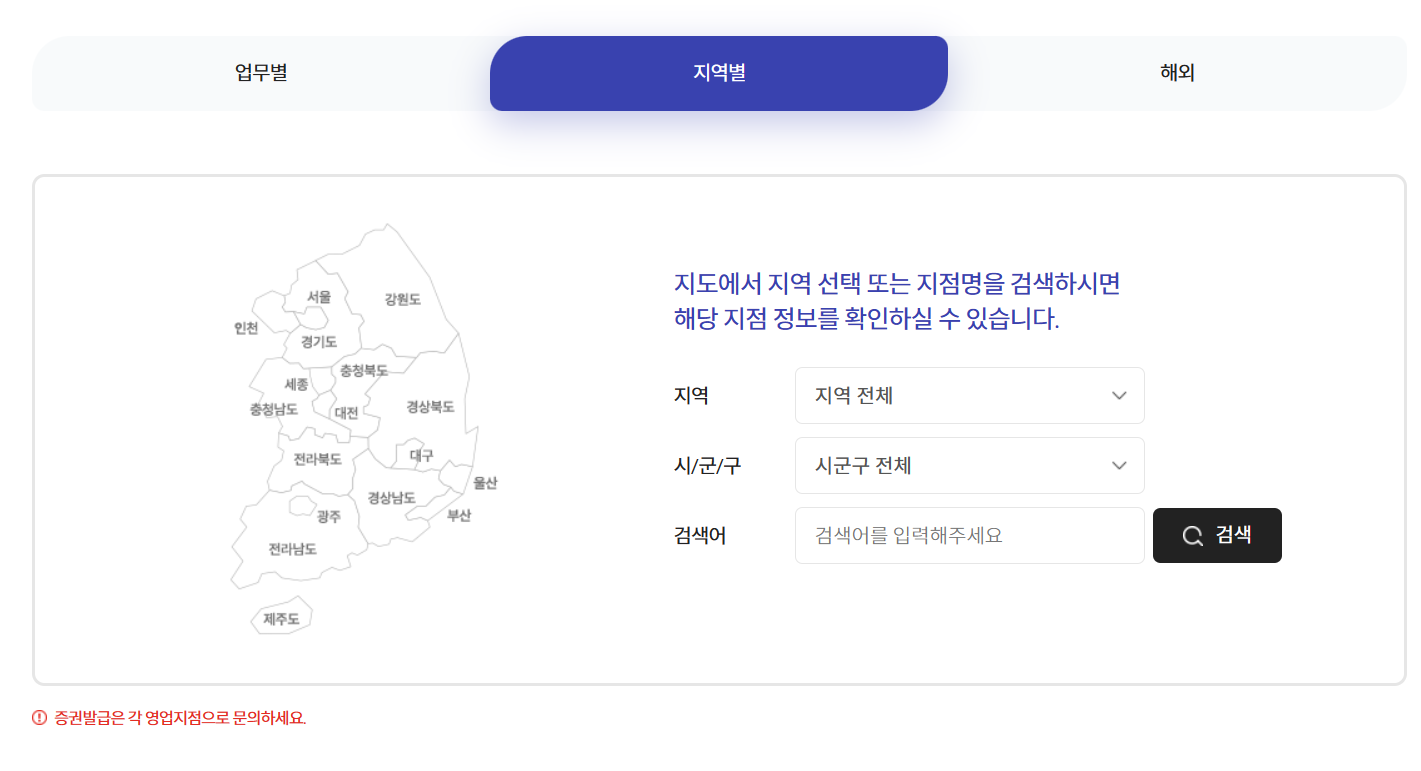This screenshot has height=771, width=1421.
Task: Expand the chevron on the 시/군/구 selector
Action: [x=1119, y=465]
